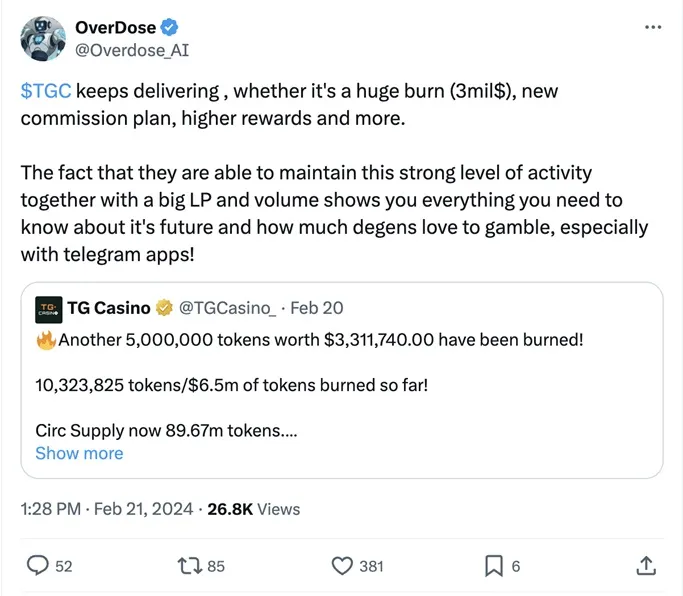This screenshot has height=596, width=683.
Task: Click the Feb 20 date in quoted tweet
Action: [x=318, y=307]
